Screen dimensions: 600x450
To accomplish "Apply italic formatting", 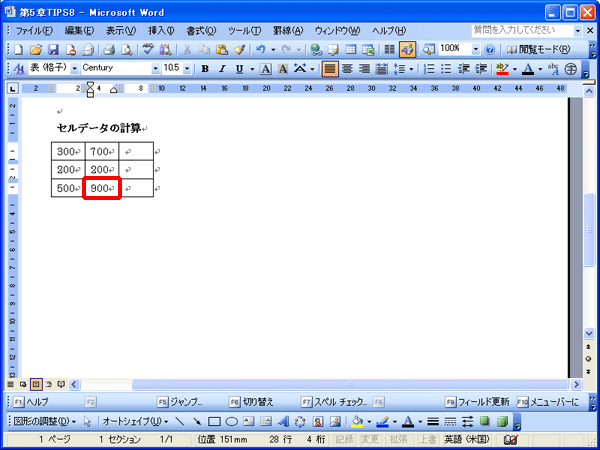I will (x=222, y=69).
